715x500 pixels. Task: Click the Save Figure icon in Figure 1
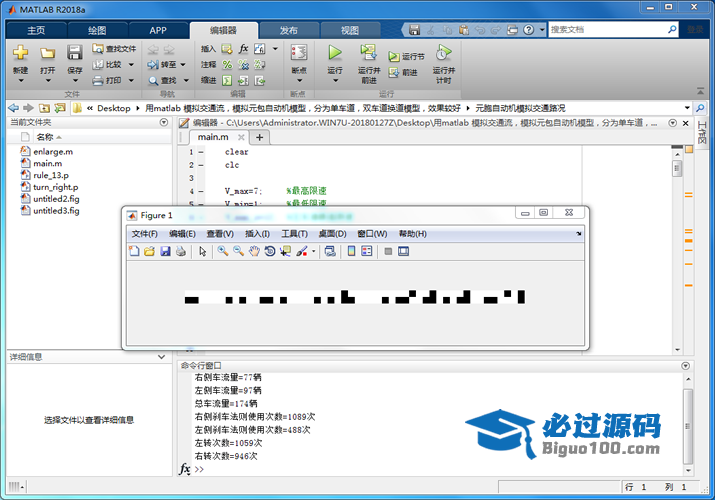[165, 251]
